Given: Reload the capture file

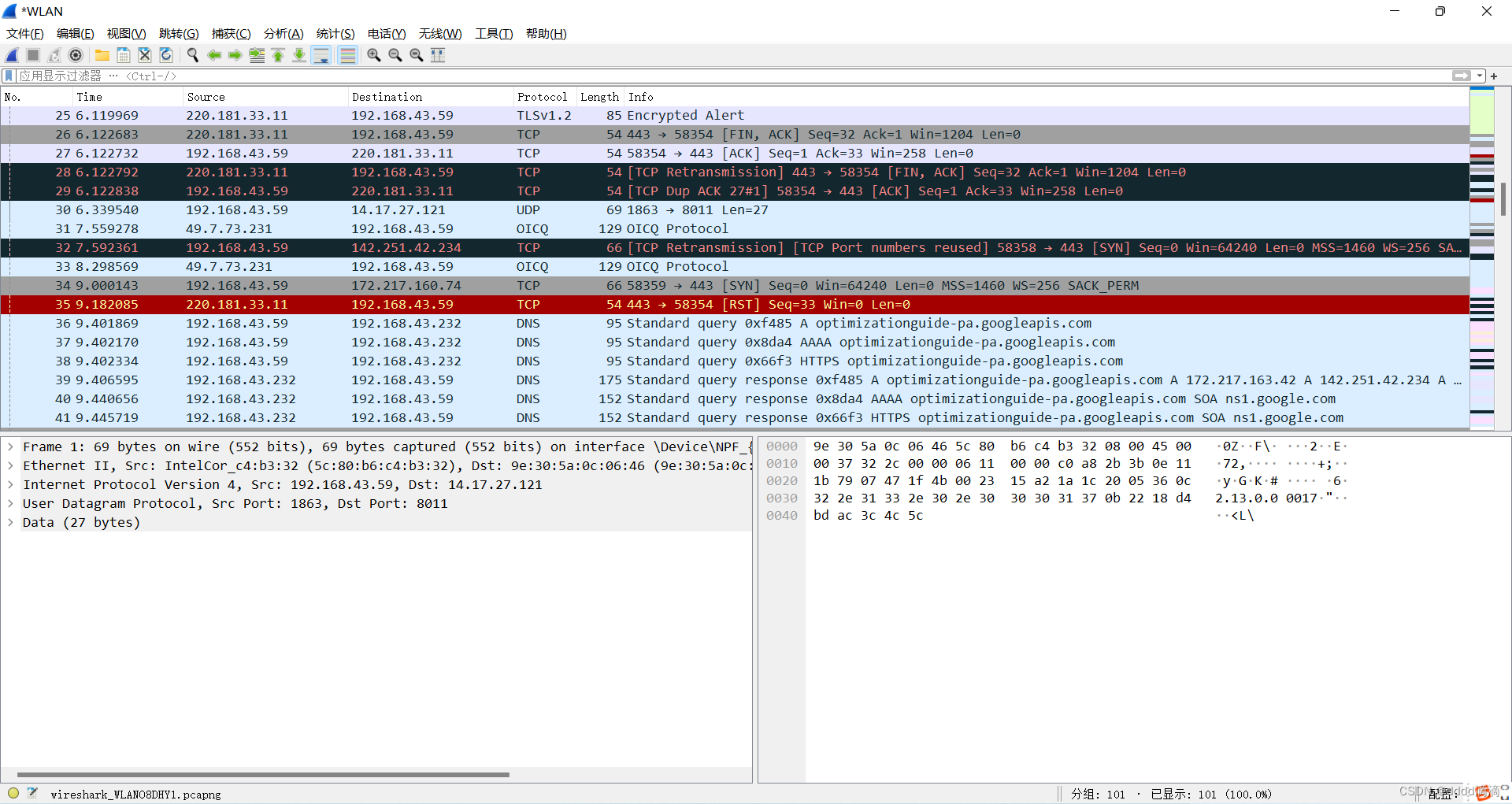Looking at the screenshot, I should [x=166, y=55].
